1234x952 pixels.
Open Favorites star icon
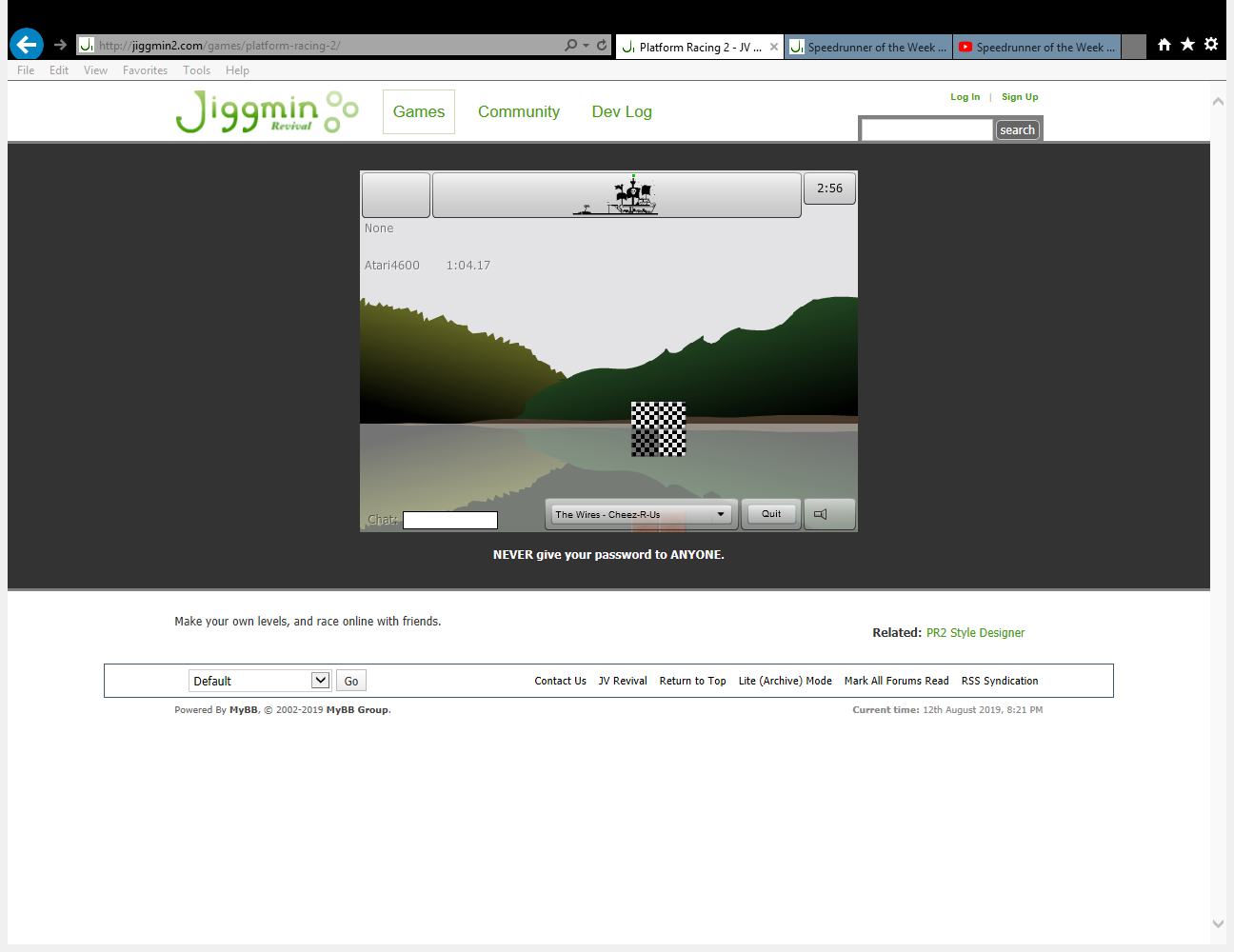point(1187,44)
